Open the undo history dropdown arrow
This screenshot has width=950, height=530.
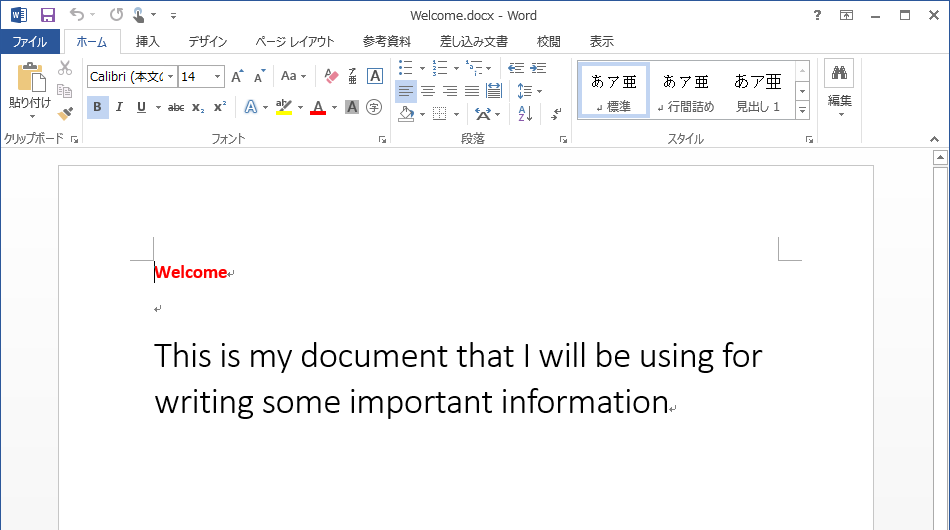tap(93, 15)
